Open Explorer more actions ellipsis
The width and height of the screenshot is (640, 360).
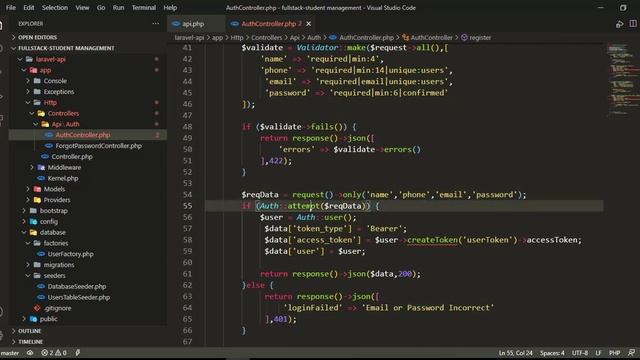pyautogui.click(x=156, y=24)
